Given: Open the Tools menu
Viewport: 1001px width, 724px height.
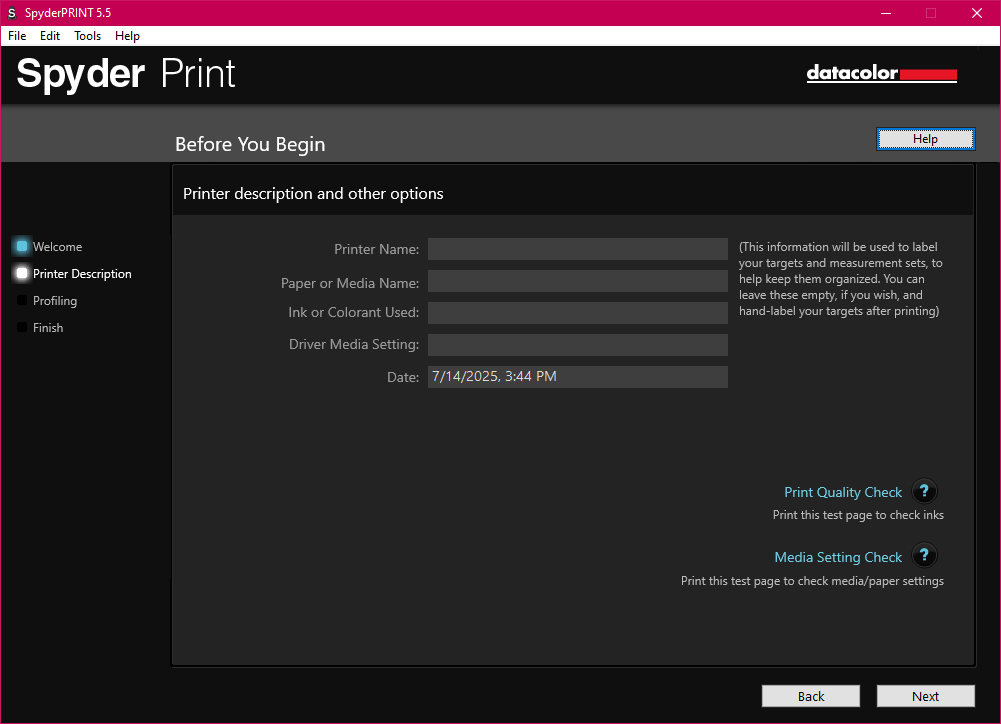Looking at the screenshot, I should 87,36.
